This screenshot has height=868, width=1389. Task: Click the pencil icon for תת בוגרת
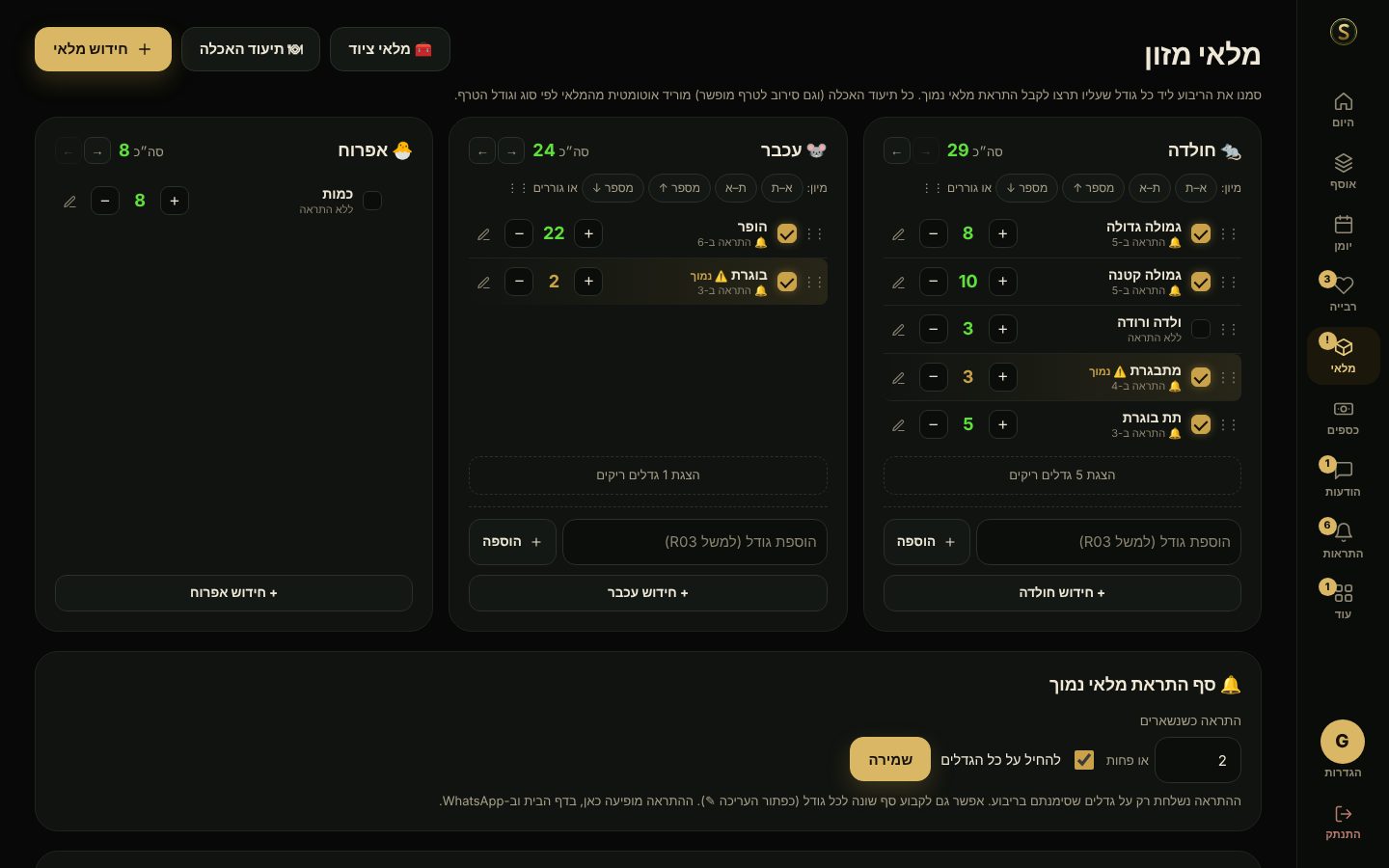(x=898, y=425)
